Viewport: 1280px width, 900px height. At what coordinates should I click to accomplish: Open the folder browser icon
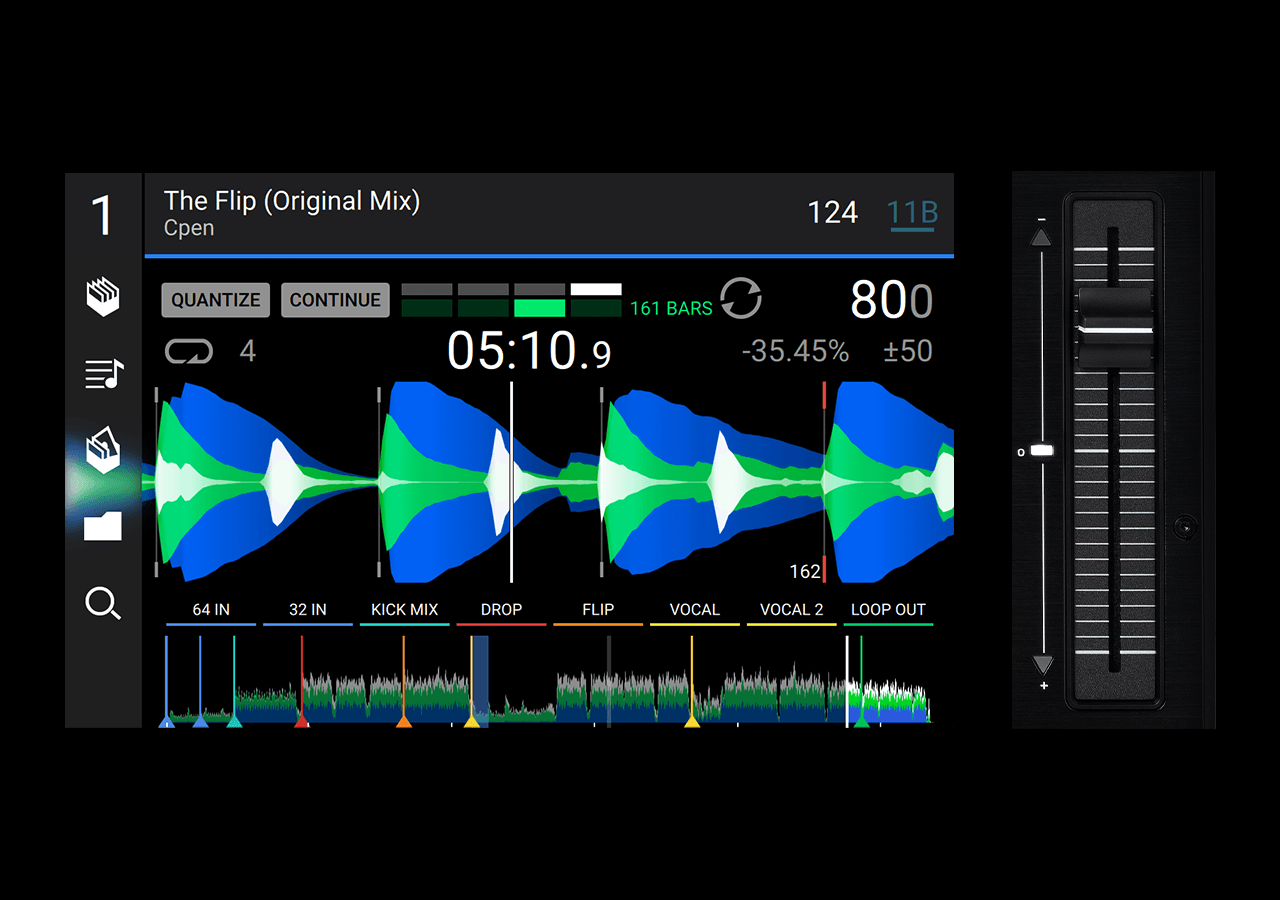pyautogui.click(x=103, y=526)
